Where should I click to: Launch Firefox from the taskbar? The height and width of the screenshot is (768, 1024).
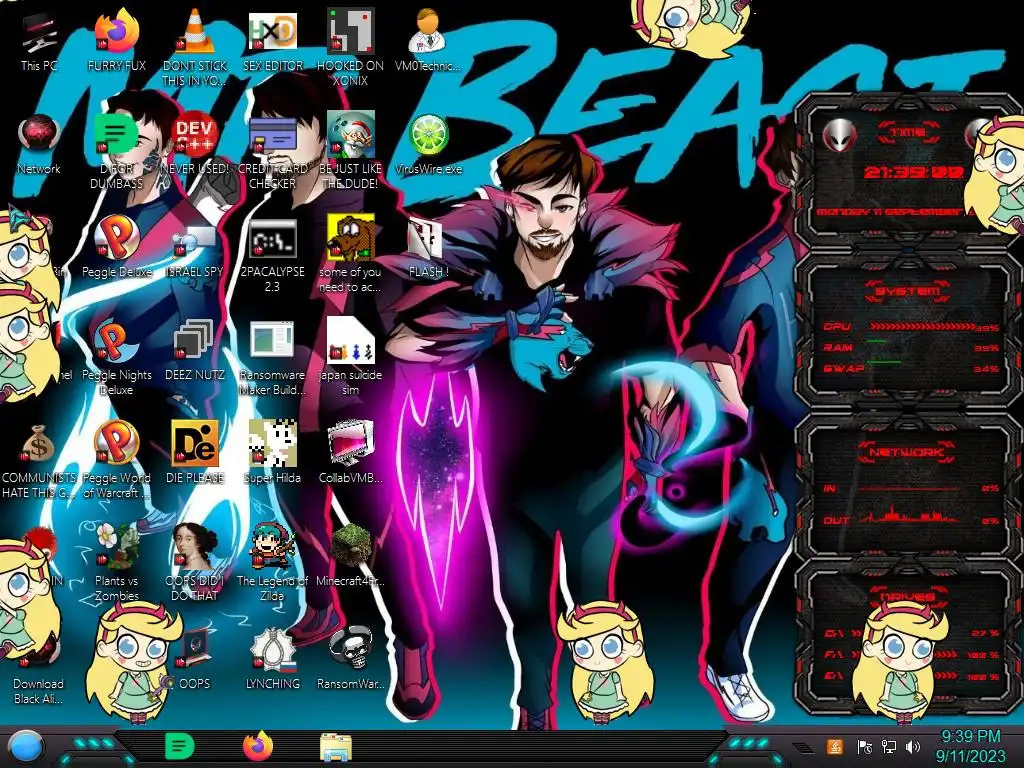tap(258, 746)
